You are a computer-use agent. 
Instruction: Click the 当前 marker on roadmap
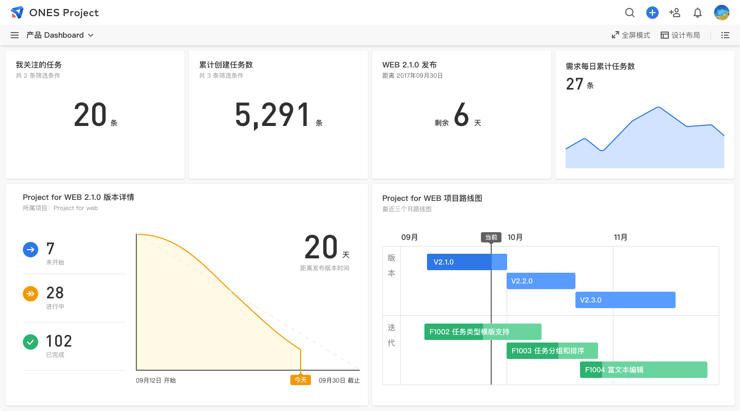click(490, 238)
